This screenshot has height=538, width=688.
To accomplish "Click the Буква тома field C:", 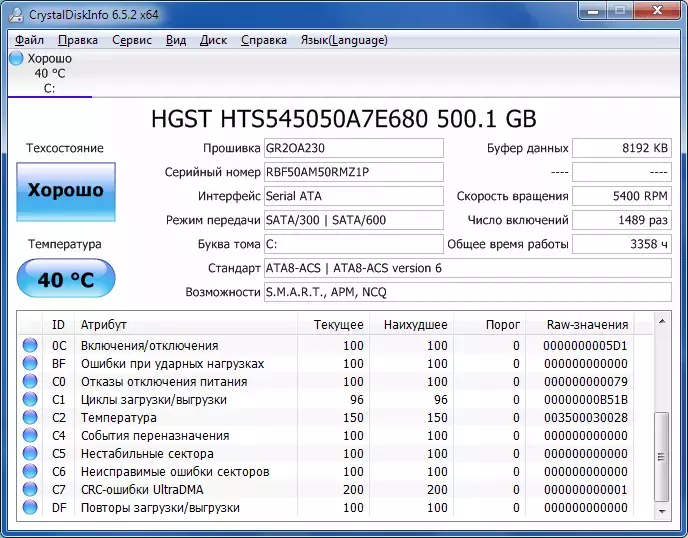I will (x=354, y=244).
